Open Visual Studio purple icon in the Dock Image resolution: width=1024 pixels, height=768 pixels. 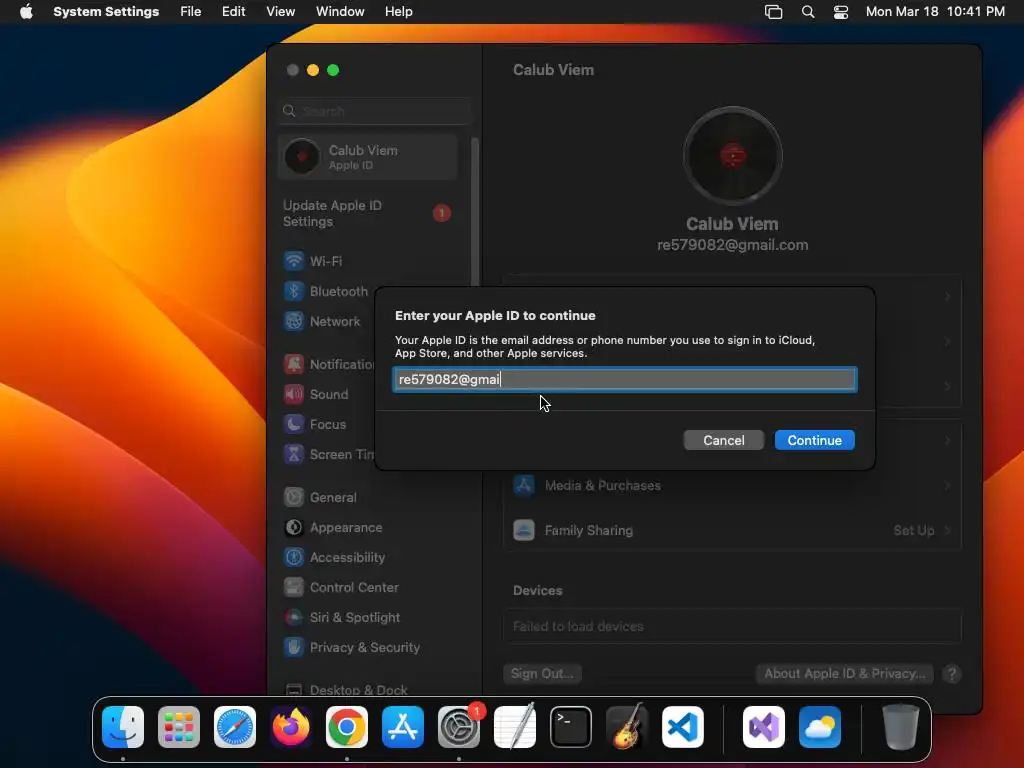click(764, 727)
